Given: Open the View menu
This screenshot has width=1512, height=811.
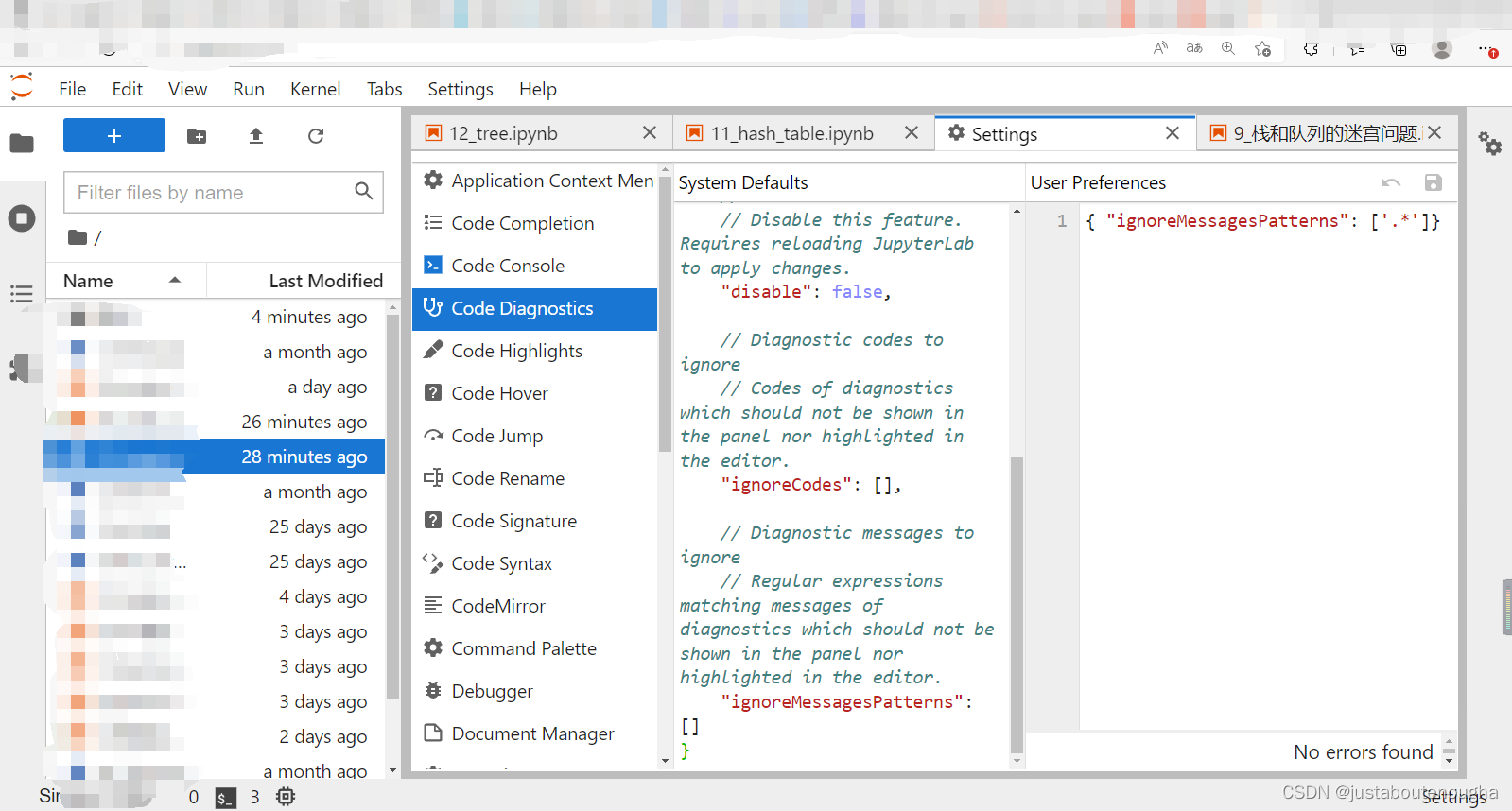Looking at the screenshot, I should (187, 89).
